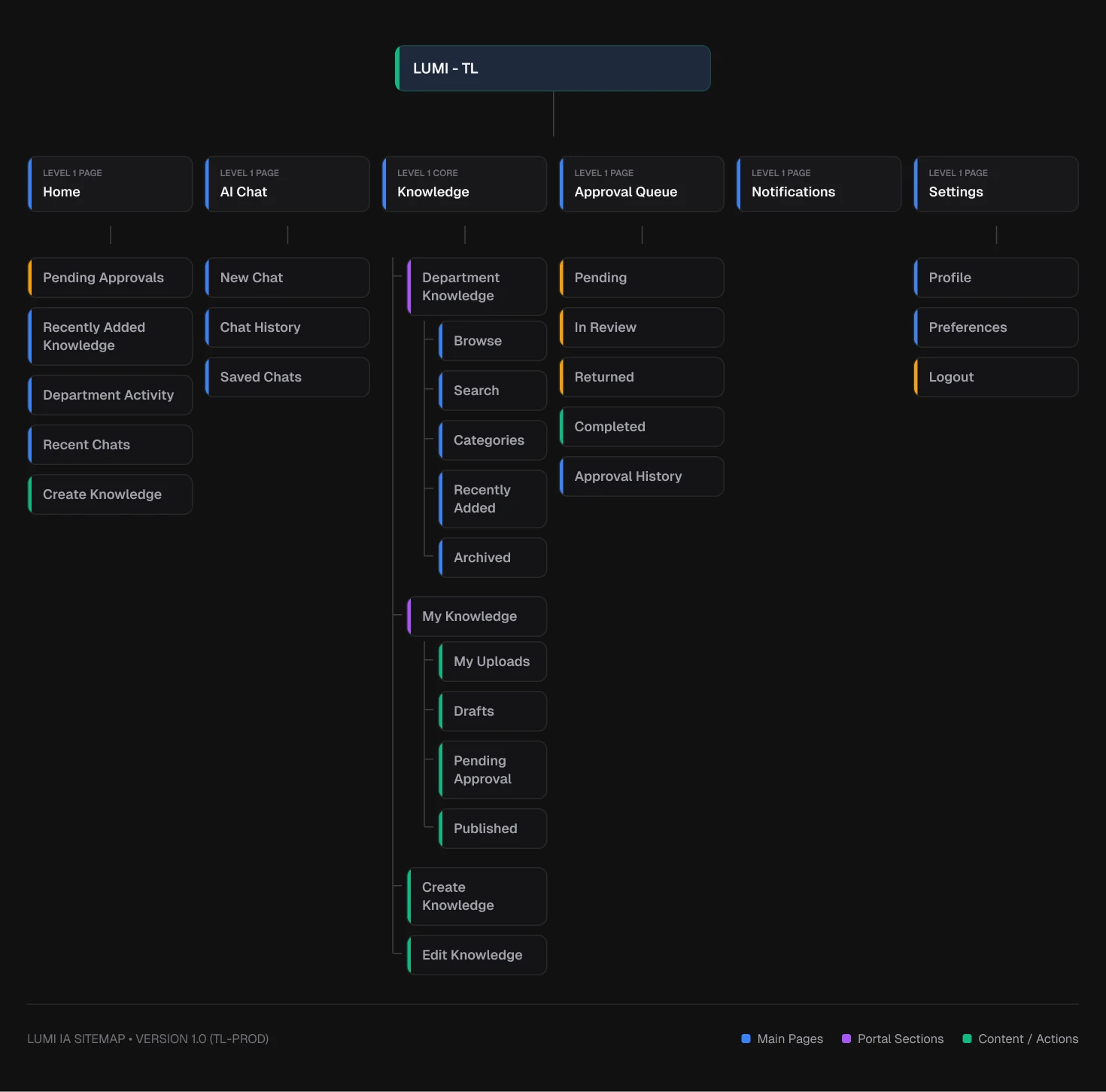Select the LUMI - TL root node
This screenshot has height=1092, width=1106.
tap(553, 68)
